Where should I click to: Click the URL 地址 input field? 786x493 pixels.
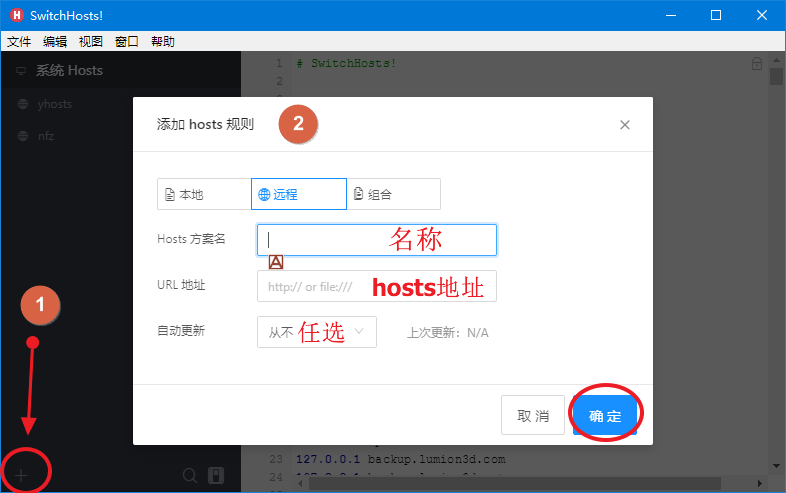click(x=377, y=286)
